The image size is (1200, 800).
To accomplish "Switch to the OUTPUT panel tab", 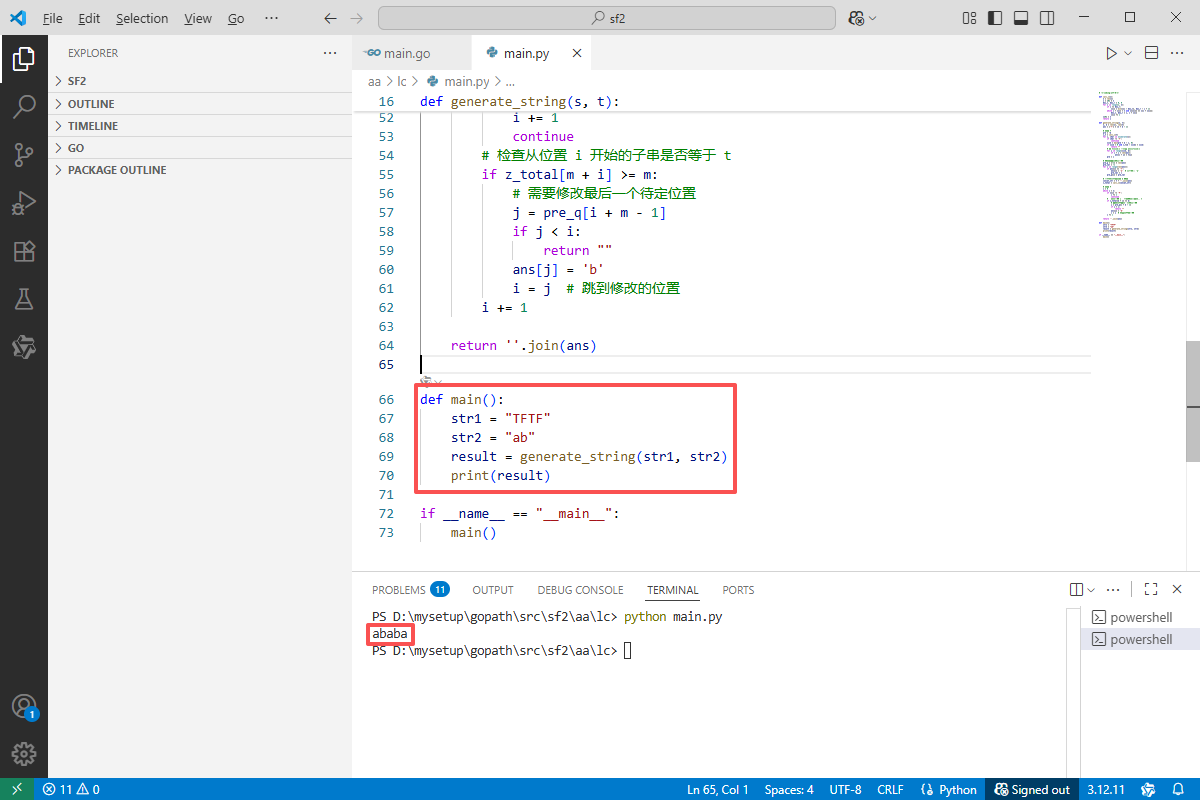I will tap(493, 590).
